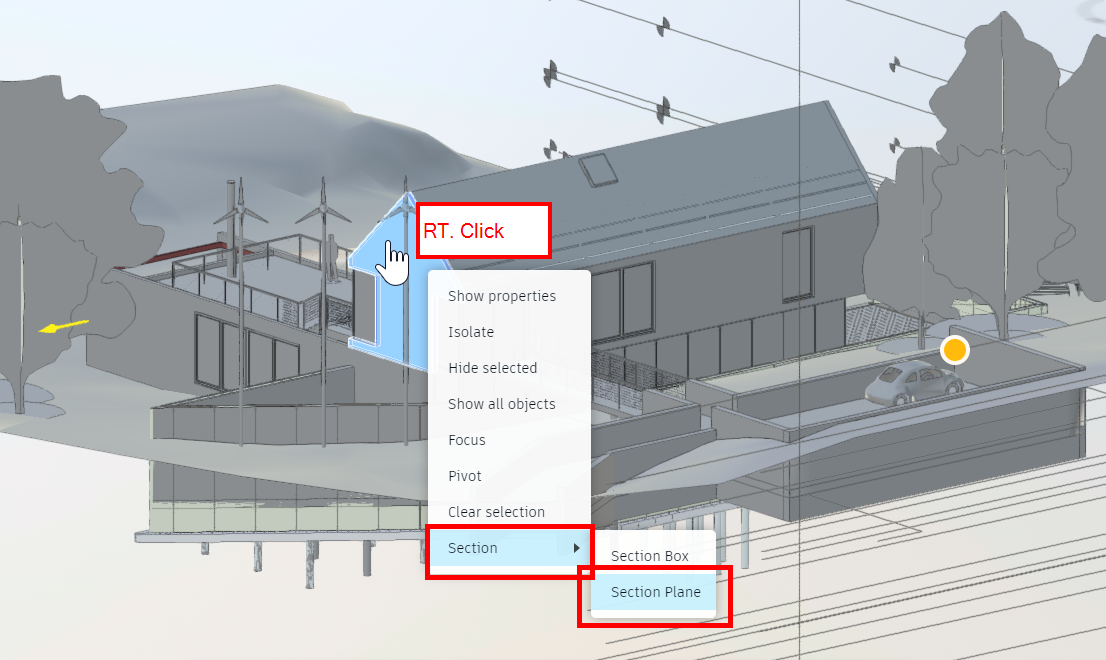Select Show properties in context menu
This screenshot has height=660, width=1106.
pyautogui.click(x=509, y=296)
